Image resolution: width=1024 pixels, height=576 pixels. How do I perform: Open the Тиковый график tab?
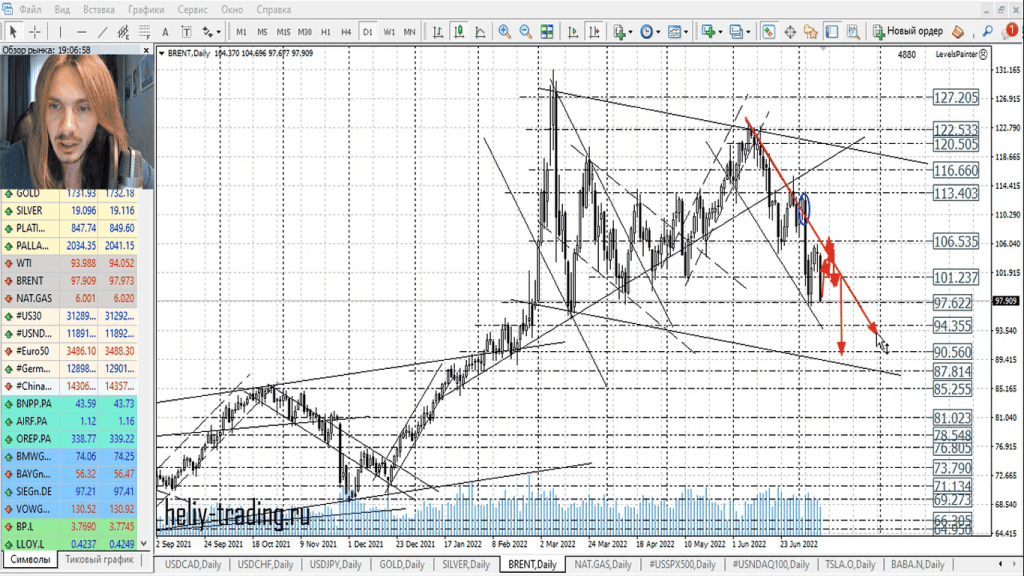click(98, 561)
